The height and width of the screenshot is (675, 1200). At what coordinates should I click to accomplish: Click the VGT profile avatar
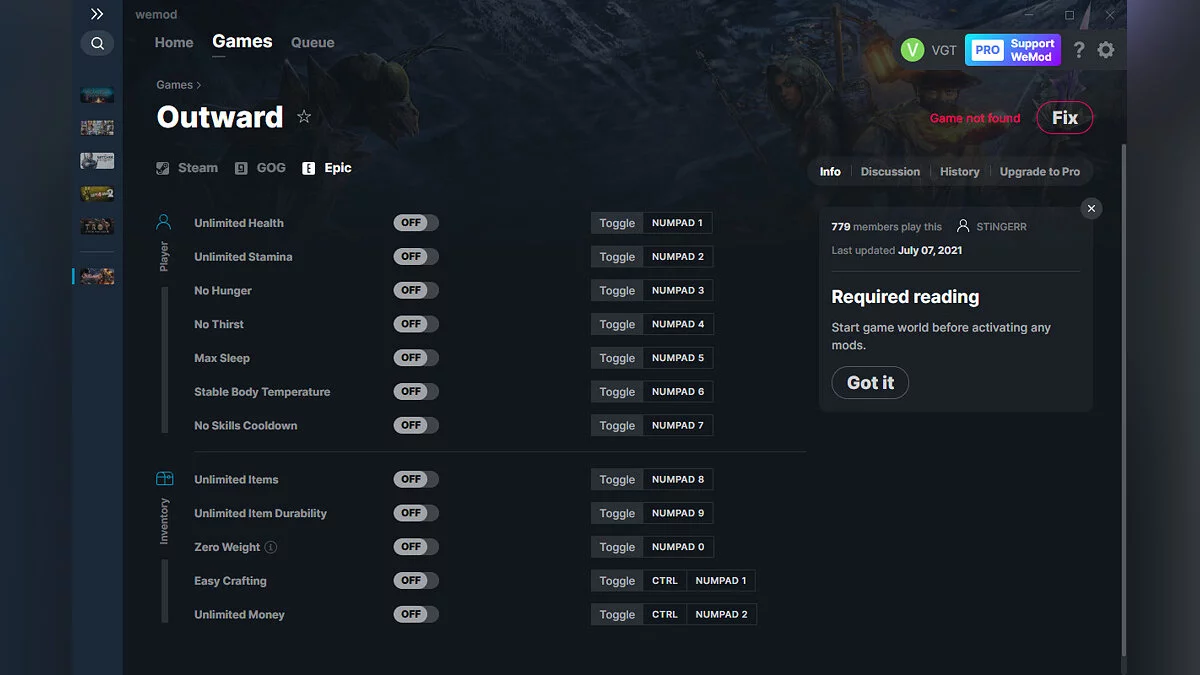[x=911, y=48]
